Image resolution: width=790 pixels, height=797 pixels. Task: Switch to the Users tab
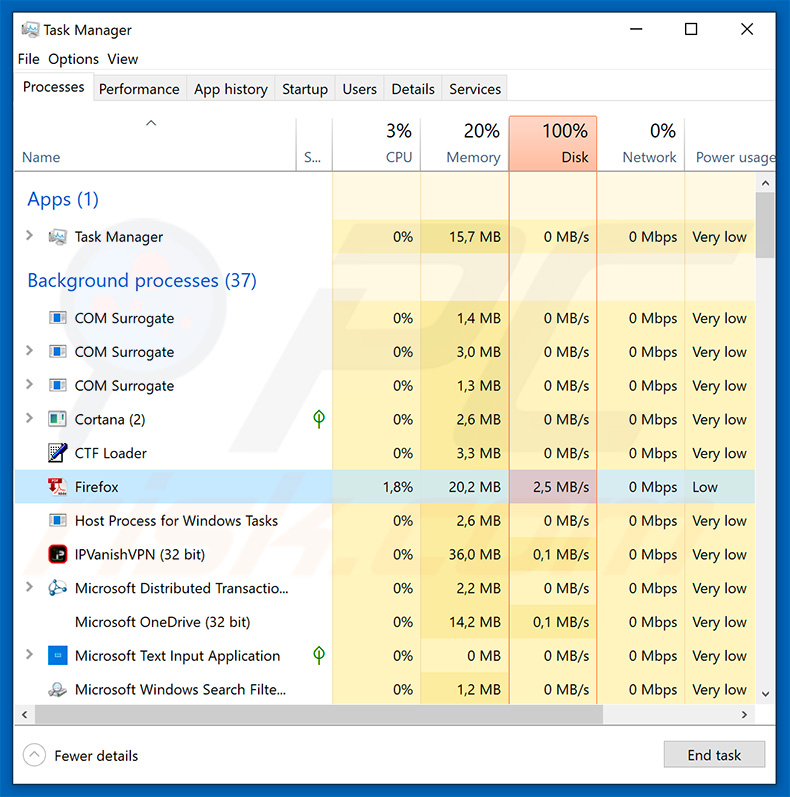pyautogui.click(x=359, y=89)
